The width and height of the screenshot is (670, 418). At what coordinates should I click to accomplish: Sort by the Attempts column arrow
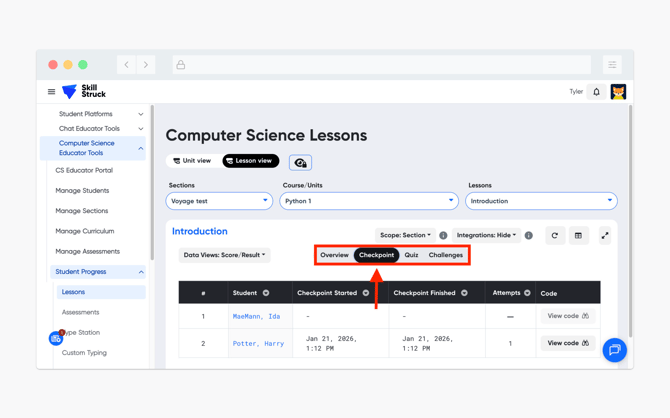527,293
